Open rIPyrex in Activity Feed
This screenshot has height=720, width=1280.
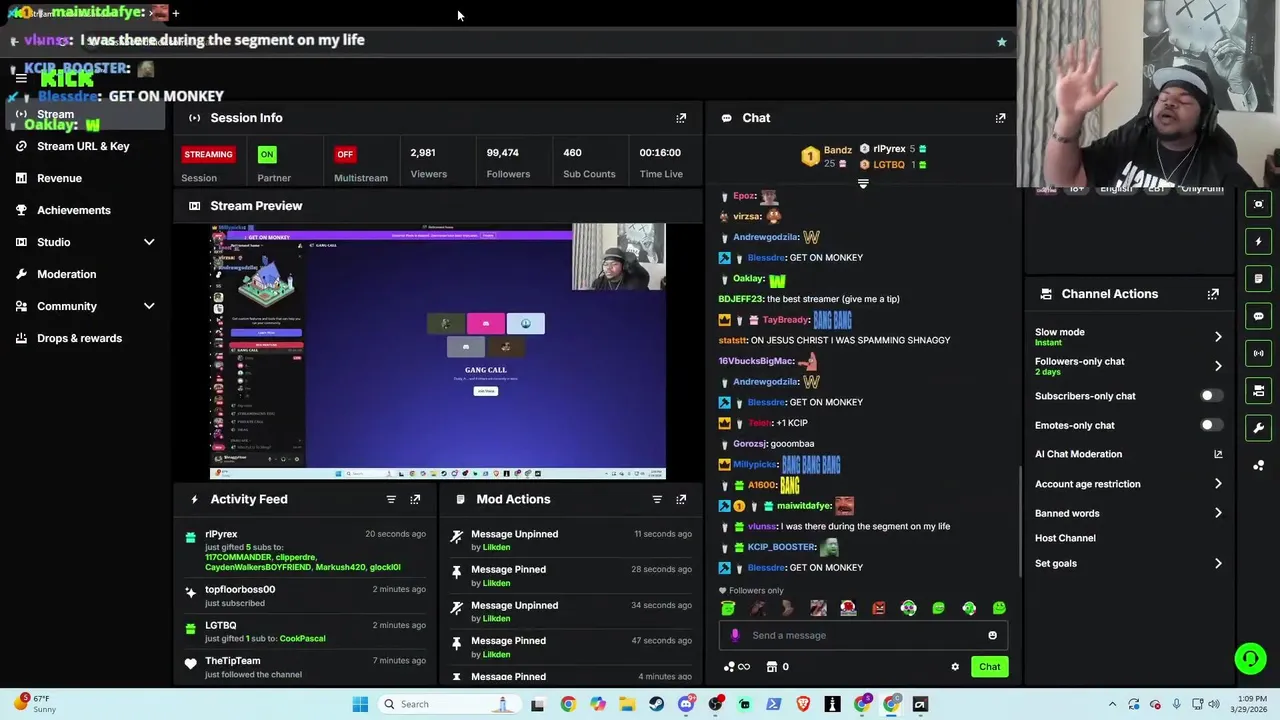[x=221, y=535]
